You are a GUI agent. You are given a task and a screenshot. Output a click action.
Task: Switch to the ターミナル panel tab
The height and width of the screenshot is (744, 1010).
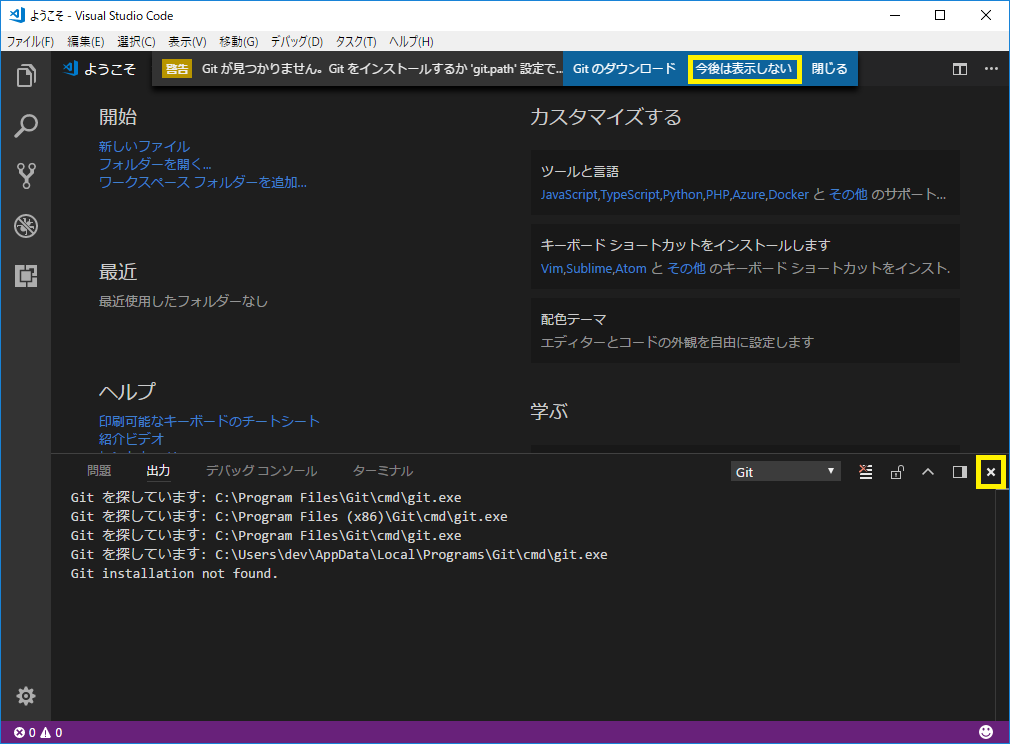click(x=383, y=471)
